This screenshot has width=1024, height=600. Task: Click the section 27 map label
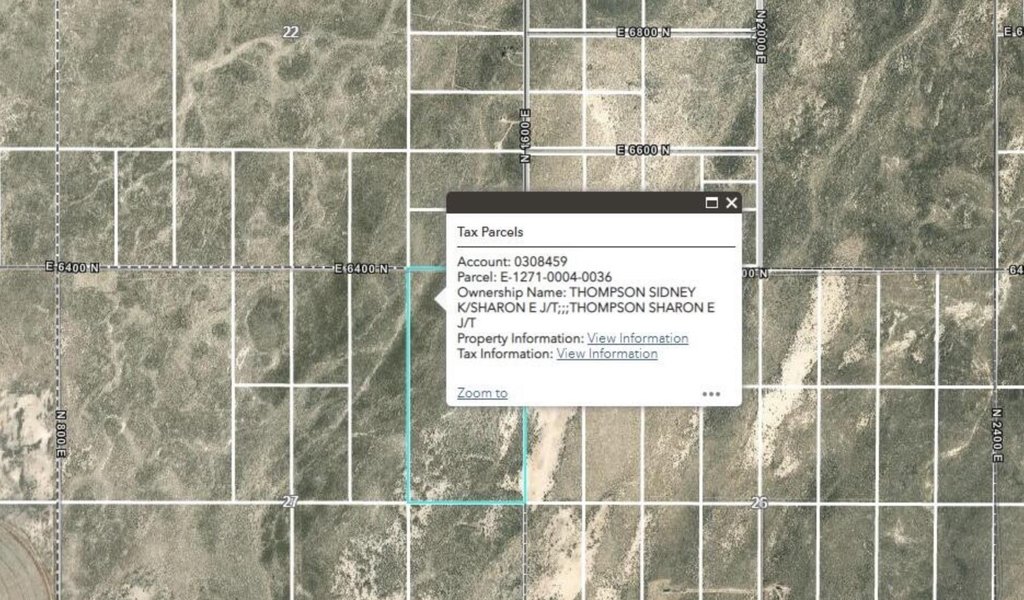tap(291, 501)
